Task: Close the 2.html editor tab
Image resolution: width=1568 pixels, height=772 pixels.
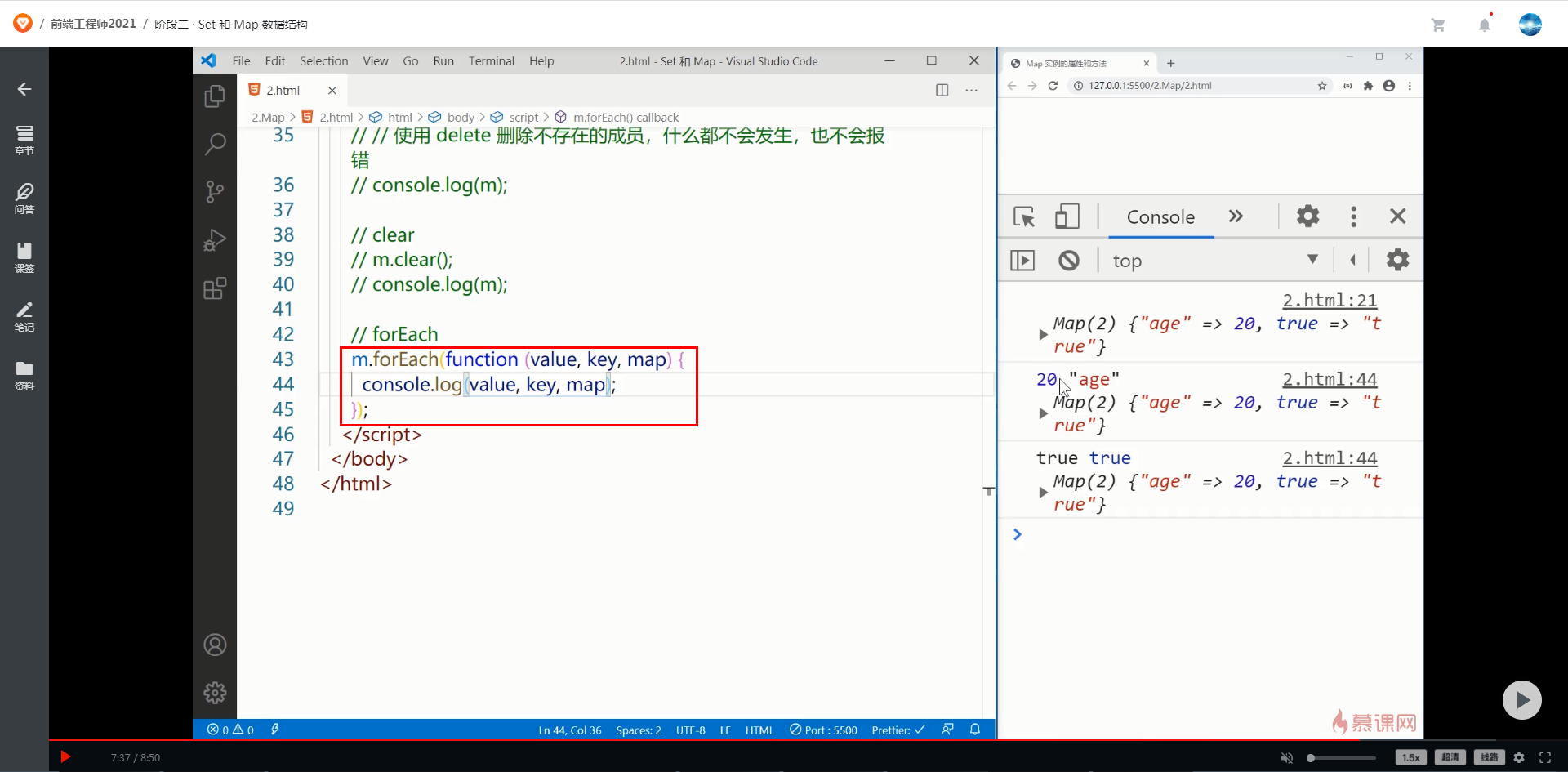Action: click(x=332, y=91)
